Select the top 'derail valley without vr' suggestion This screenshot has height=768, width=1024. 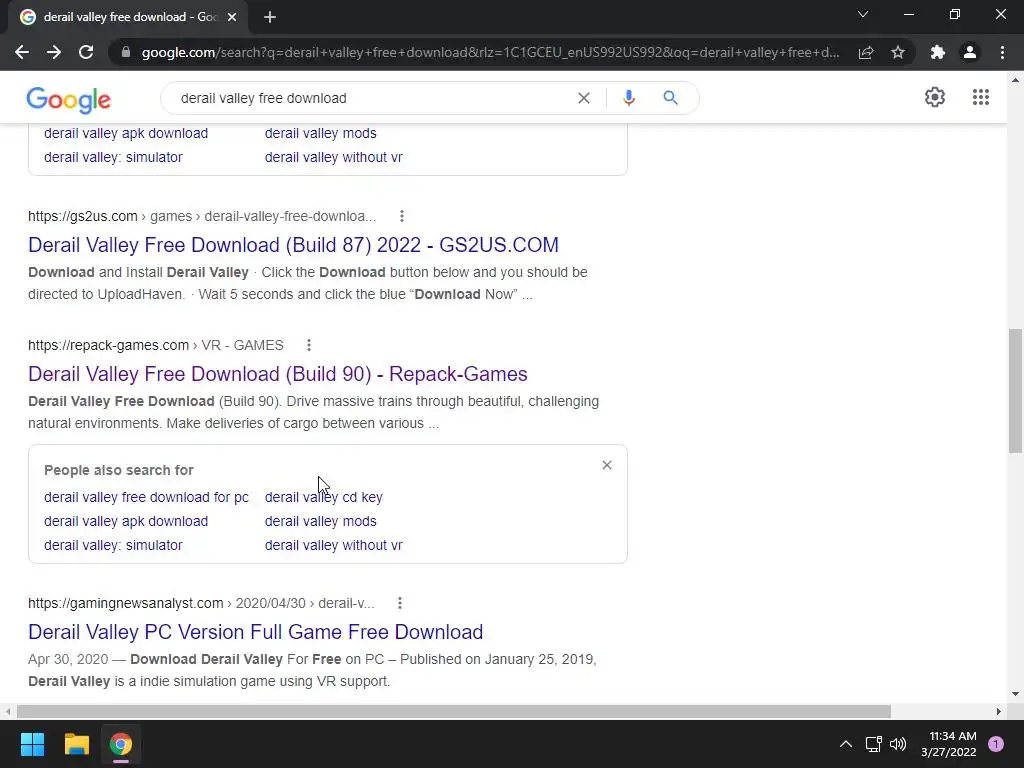tap(334, 157)
